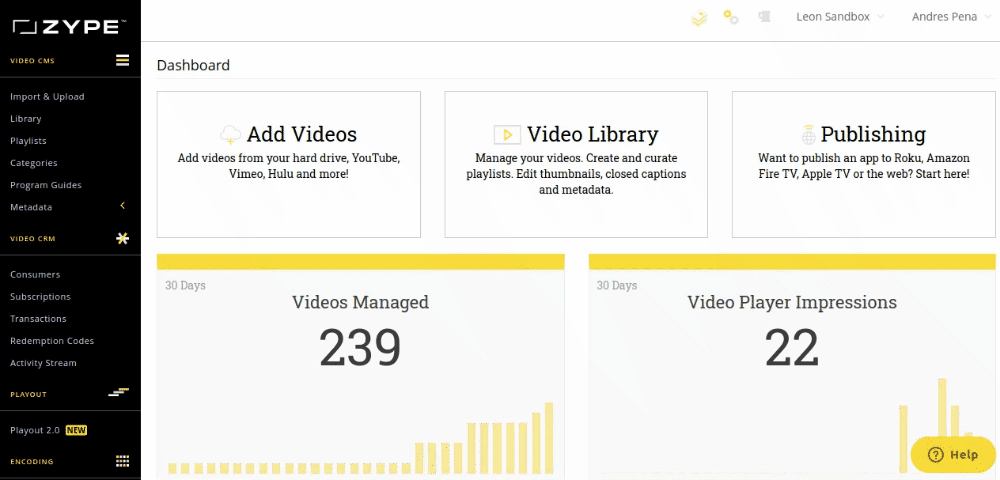
Task: Click the Encoding grid icon
Action: (122, 461)
